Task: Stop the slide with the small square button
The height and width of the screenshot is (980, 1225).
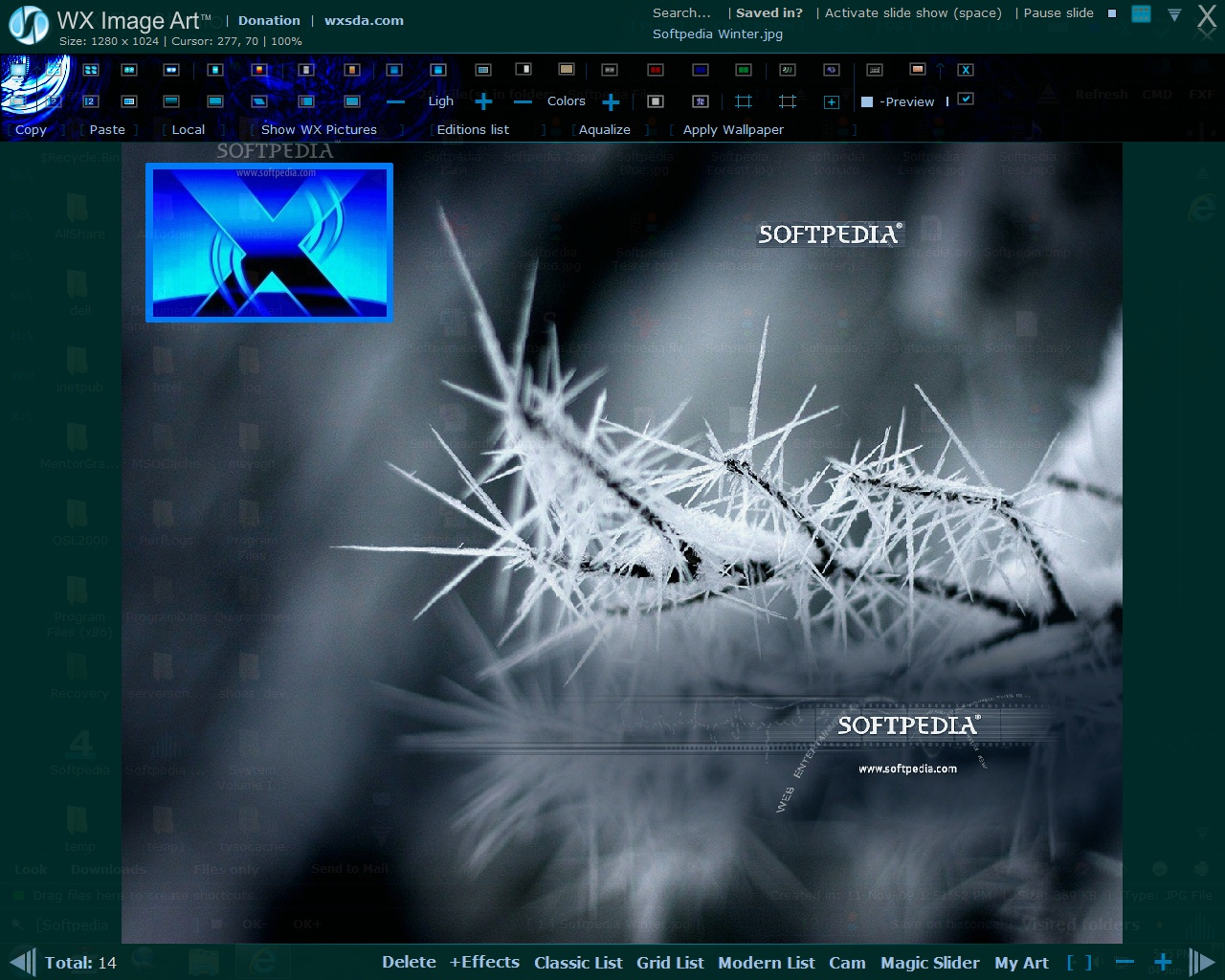Action: (x=1111, y=13)
